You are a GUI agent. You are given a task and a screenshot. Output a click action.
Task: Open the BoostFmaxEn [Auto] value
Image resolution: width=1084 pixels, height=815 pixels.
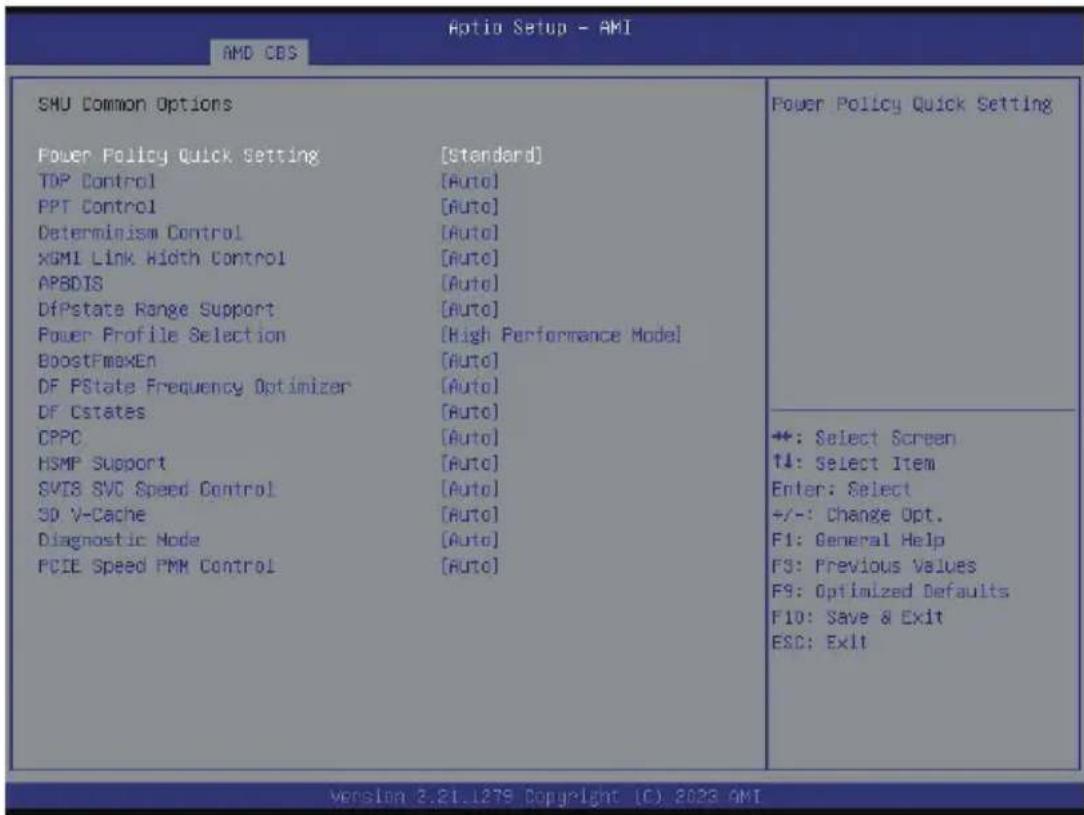[x=469, y=361]
